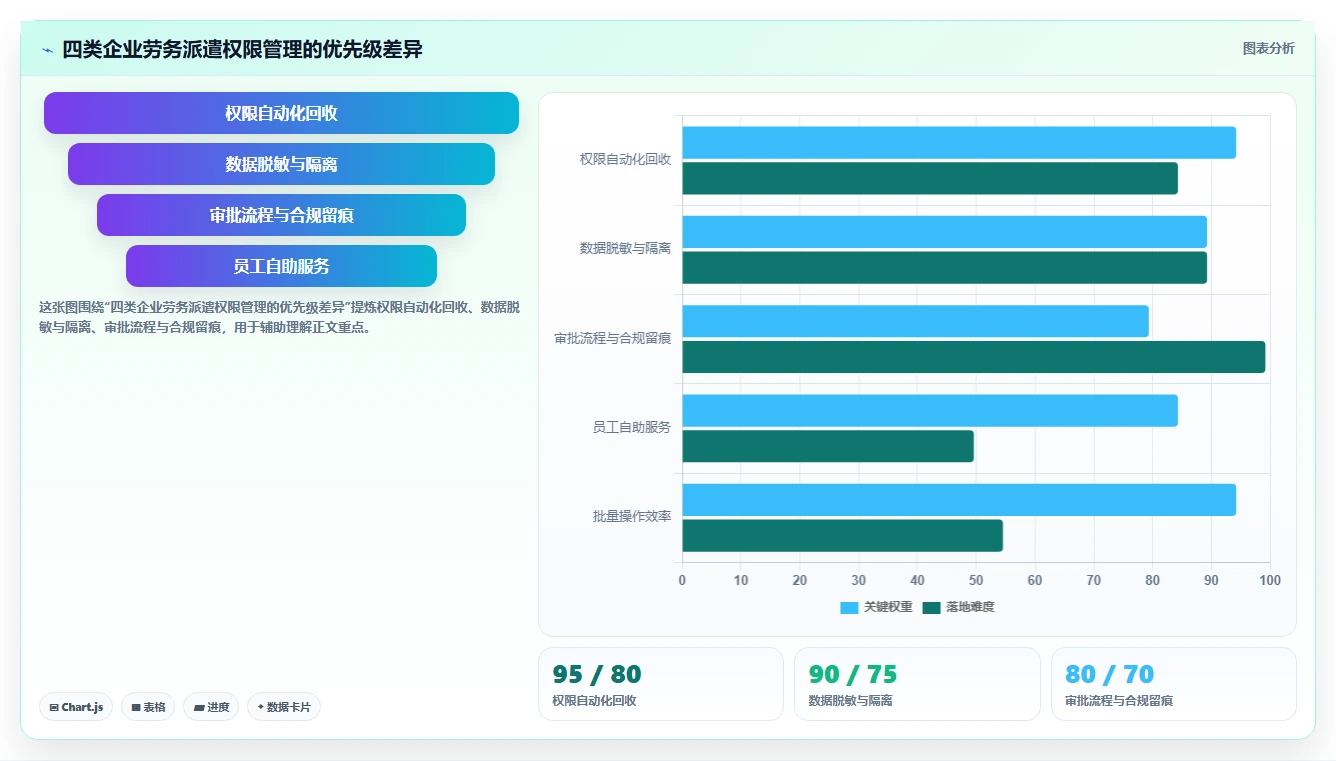Click the 批量操作效率 chart axis label

pyautogui.click(x=632, y=517)
